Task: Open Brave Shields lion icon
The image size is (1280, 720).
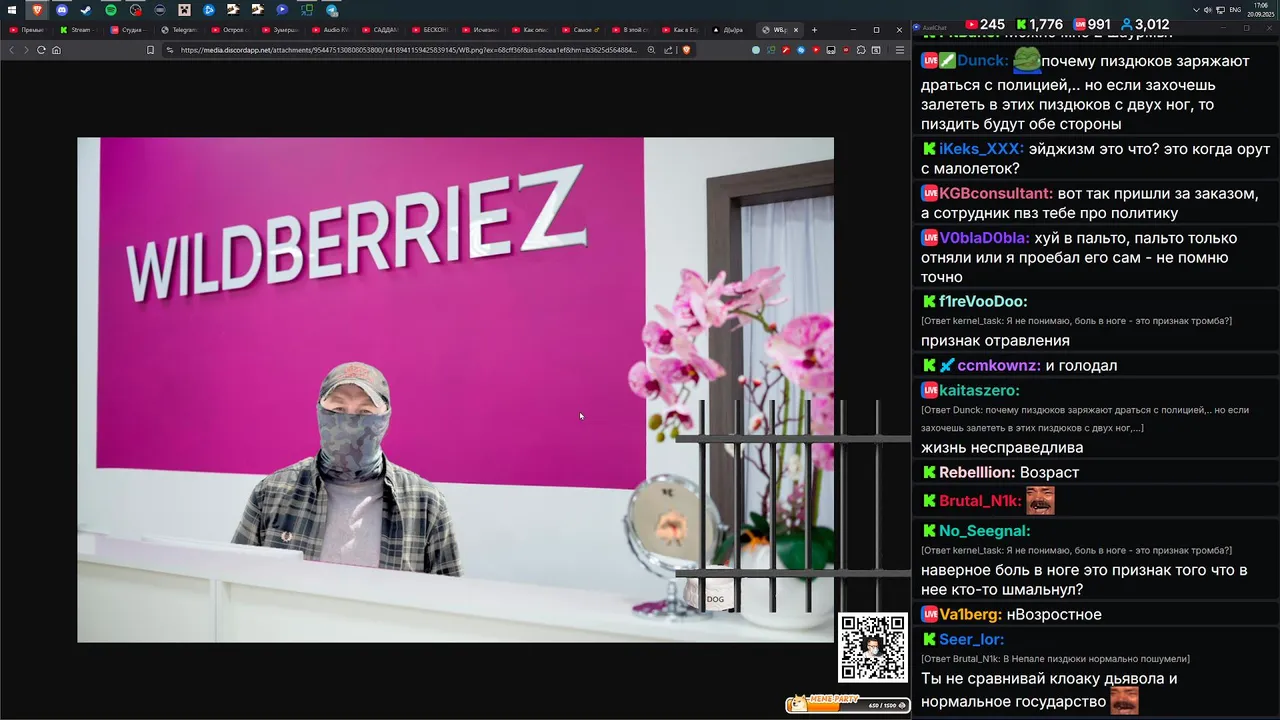Action: (686, 50)
